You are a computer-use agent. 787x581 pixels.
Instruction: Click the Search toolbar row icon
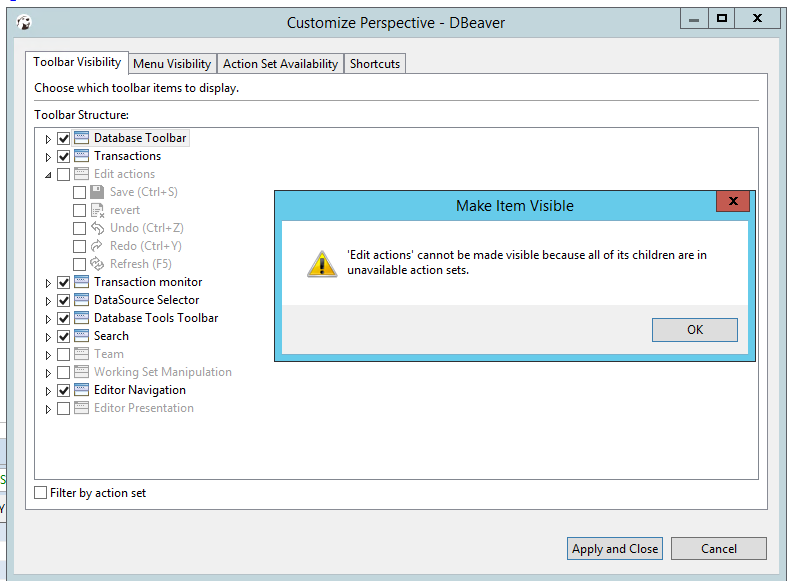[81, 336]
